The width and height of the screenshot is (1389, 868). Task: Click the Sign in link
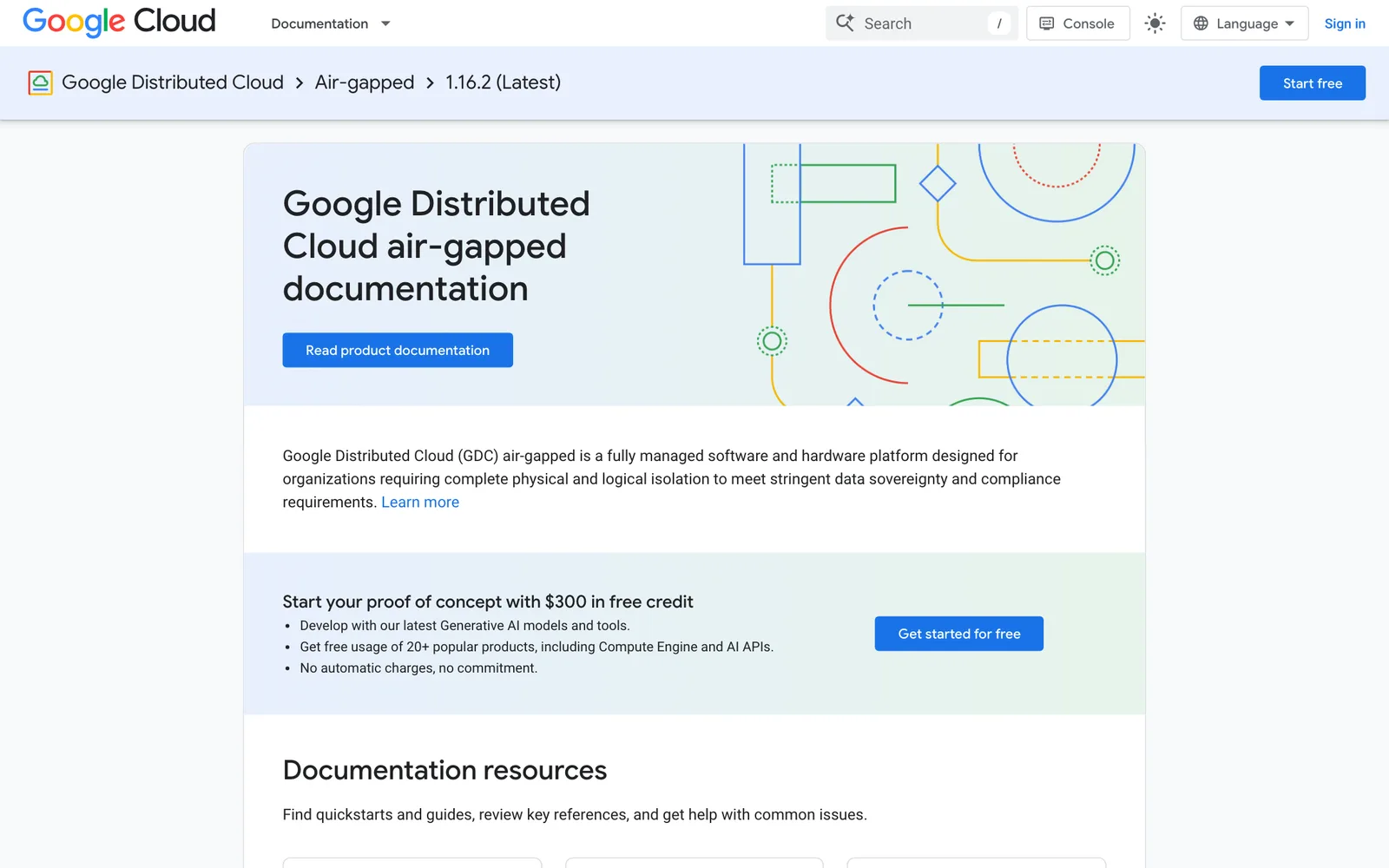1345,23
